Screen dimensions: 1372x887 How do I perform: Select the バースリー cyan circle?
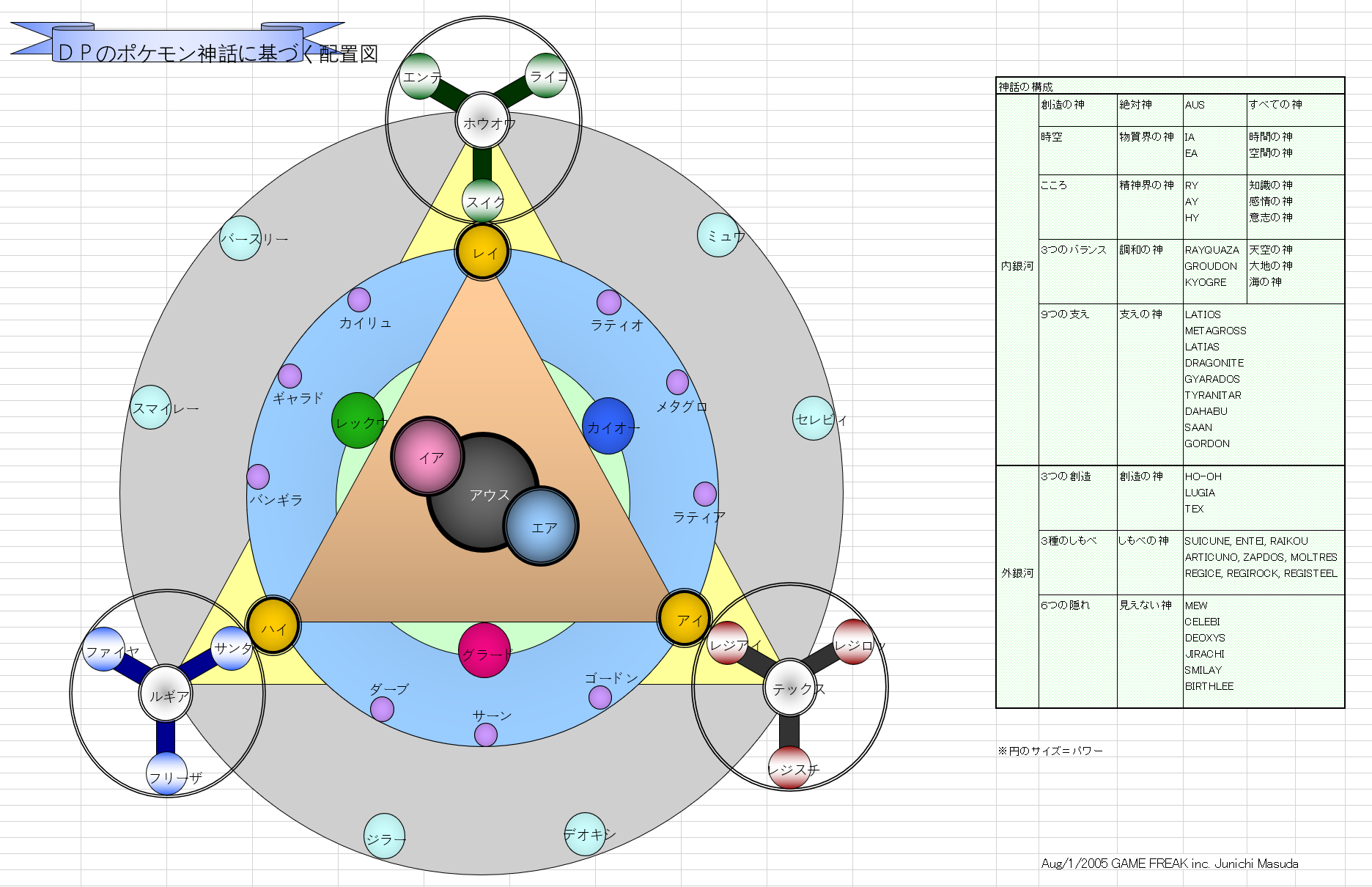[240, 238]
